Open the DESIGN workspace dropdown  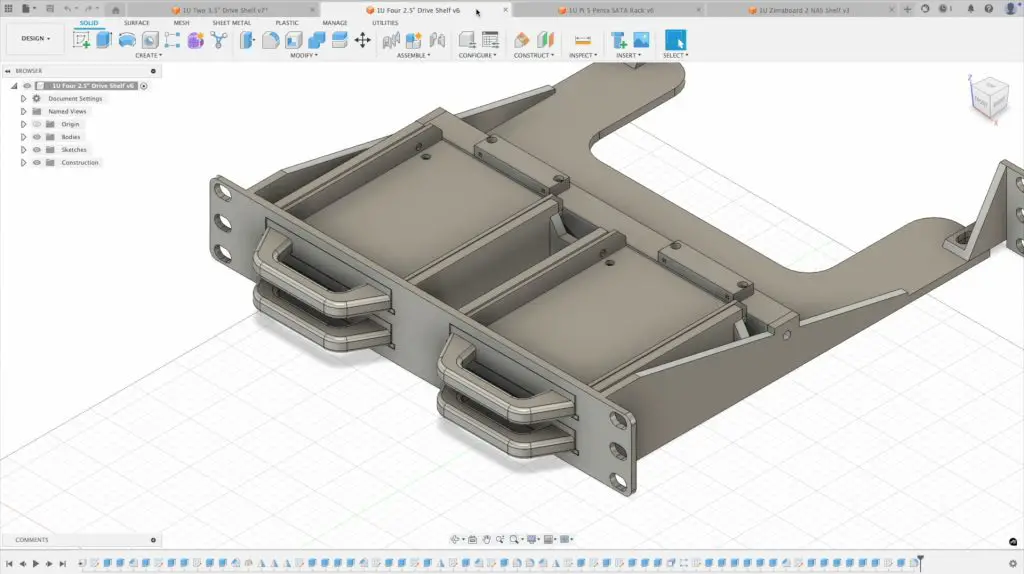tap(35, 39)
